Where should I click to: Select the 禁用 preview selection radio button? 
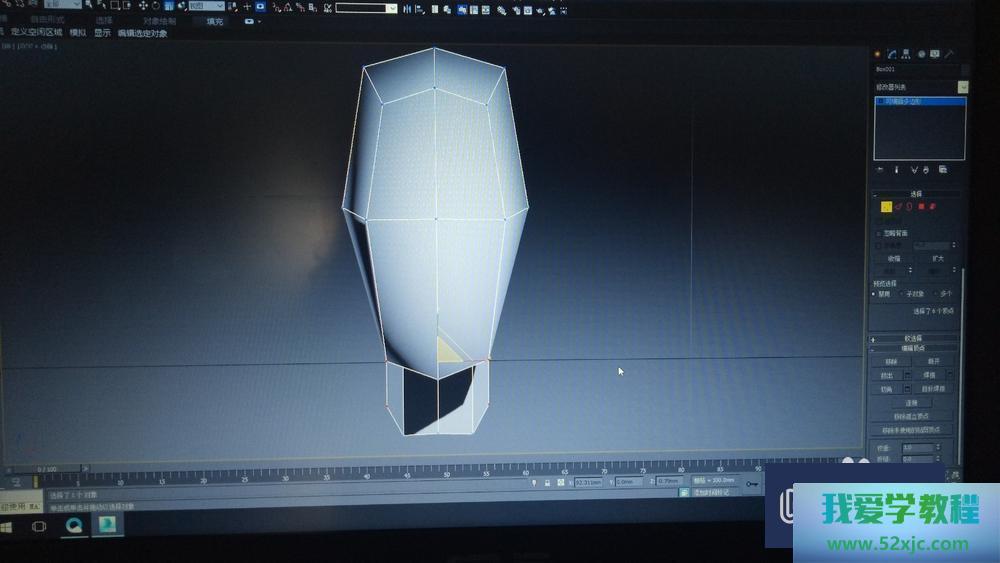pos(875,294)
